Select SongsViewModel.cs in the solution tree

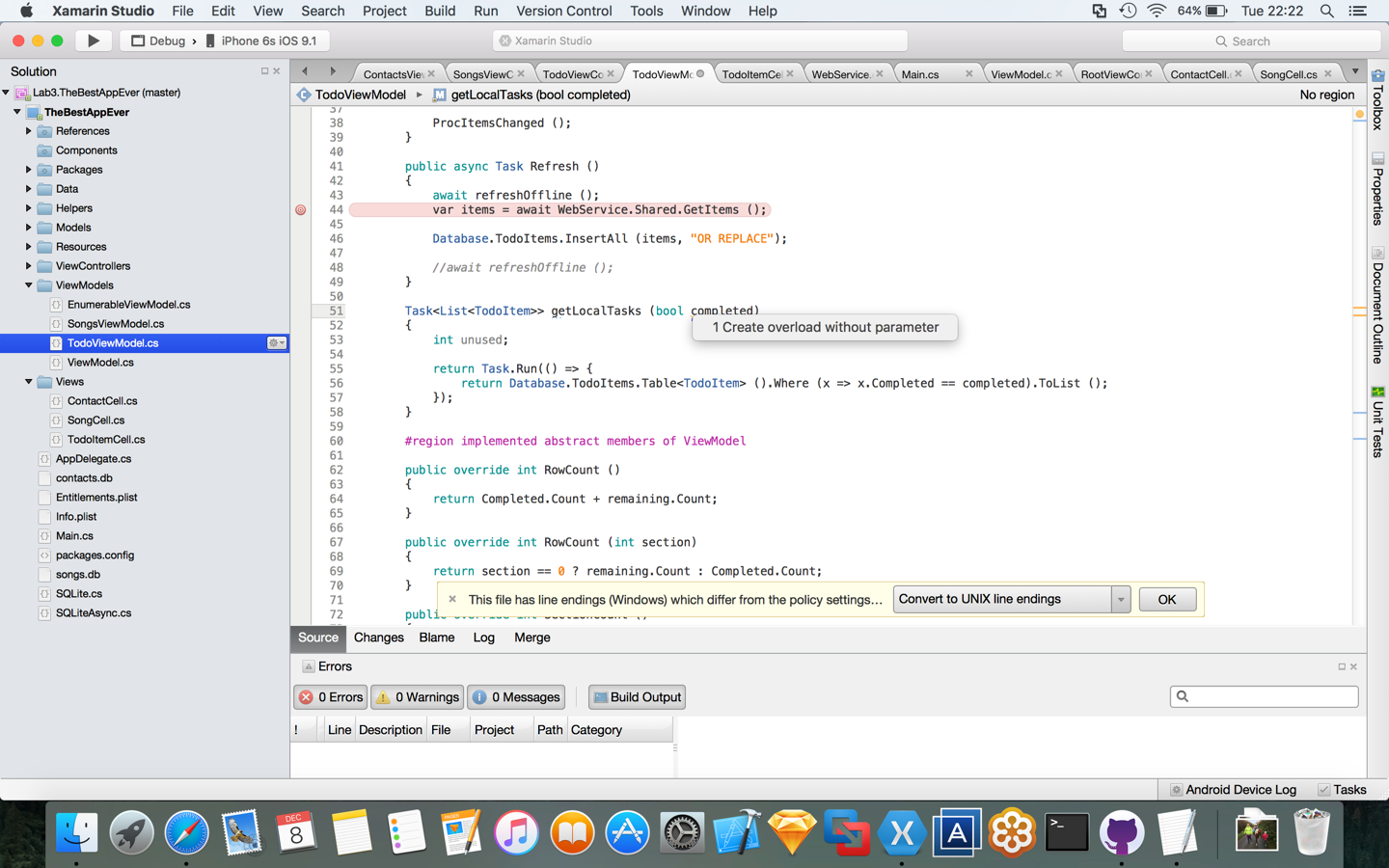coord(116,324)
